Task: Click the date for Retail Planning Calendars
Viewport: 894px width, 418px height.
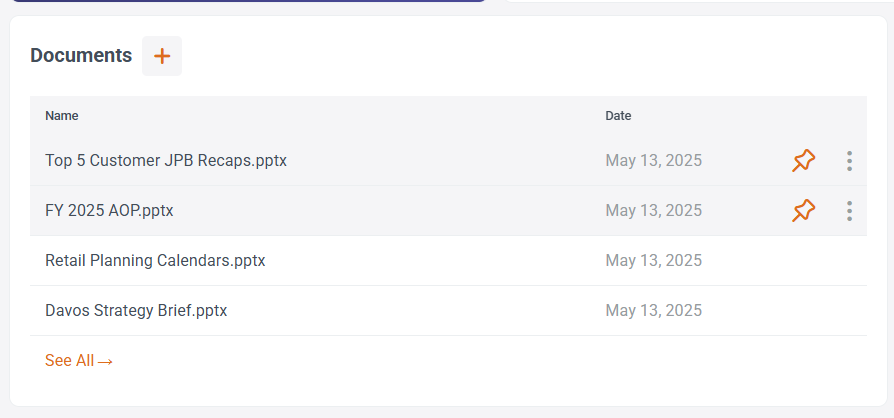Action: point(653,261)
